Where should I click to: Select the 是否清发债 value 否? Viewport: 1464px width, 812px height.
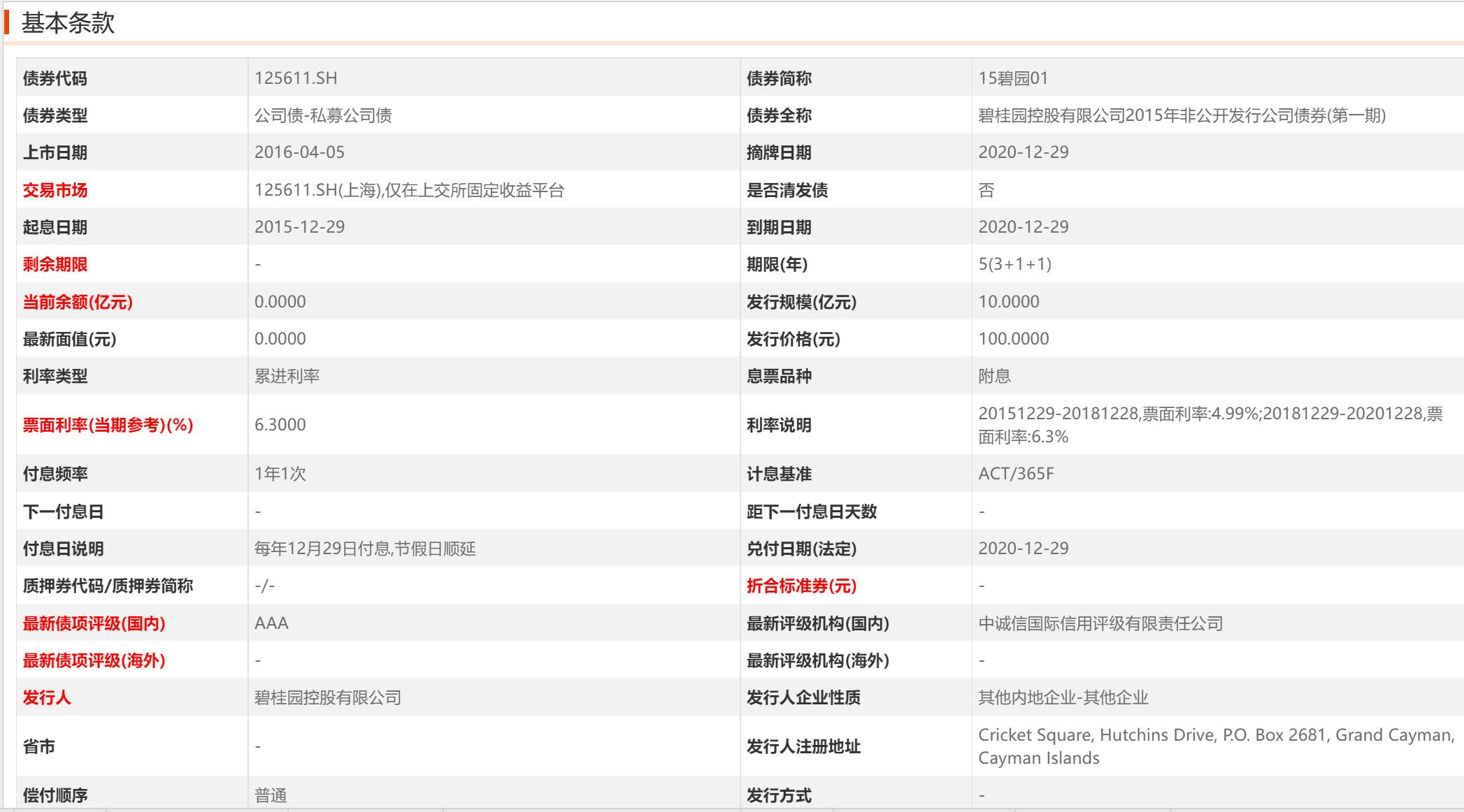[986, 190]
